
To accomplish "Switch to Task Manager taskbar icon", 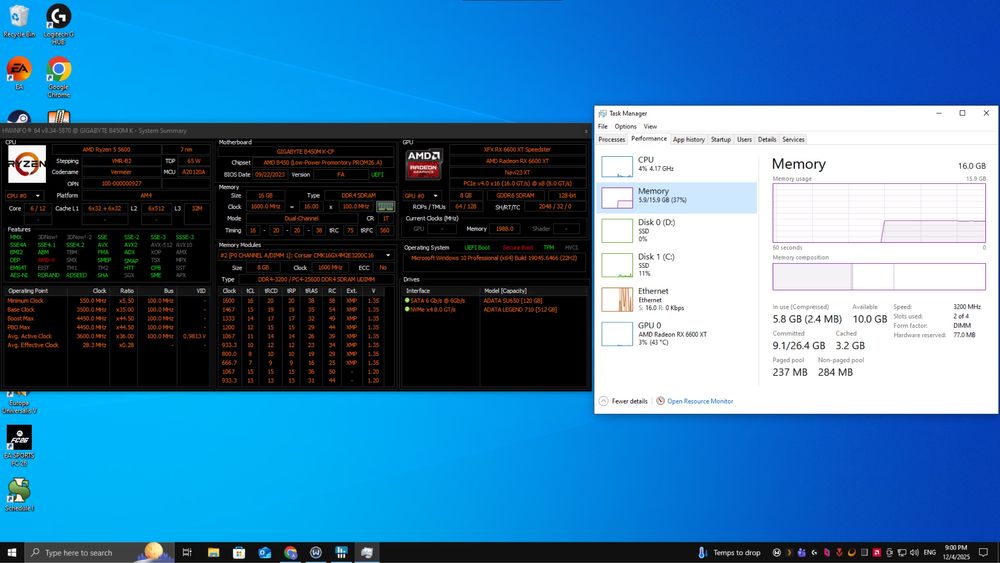I will click(367, 552).
